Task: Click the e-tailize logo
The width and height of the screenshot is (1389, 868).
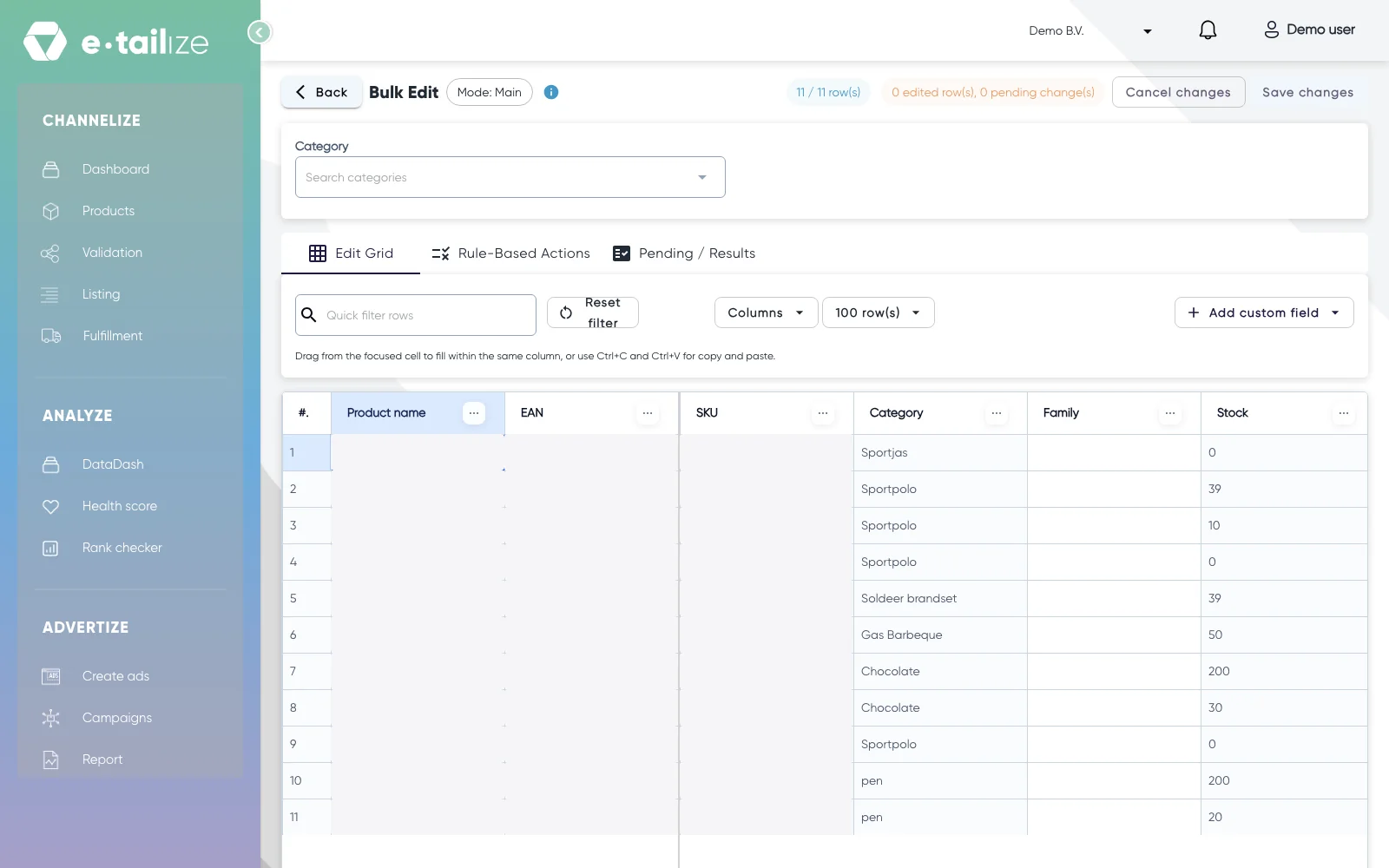Action: coord(116,42)
